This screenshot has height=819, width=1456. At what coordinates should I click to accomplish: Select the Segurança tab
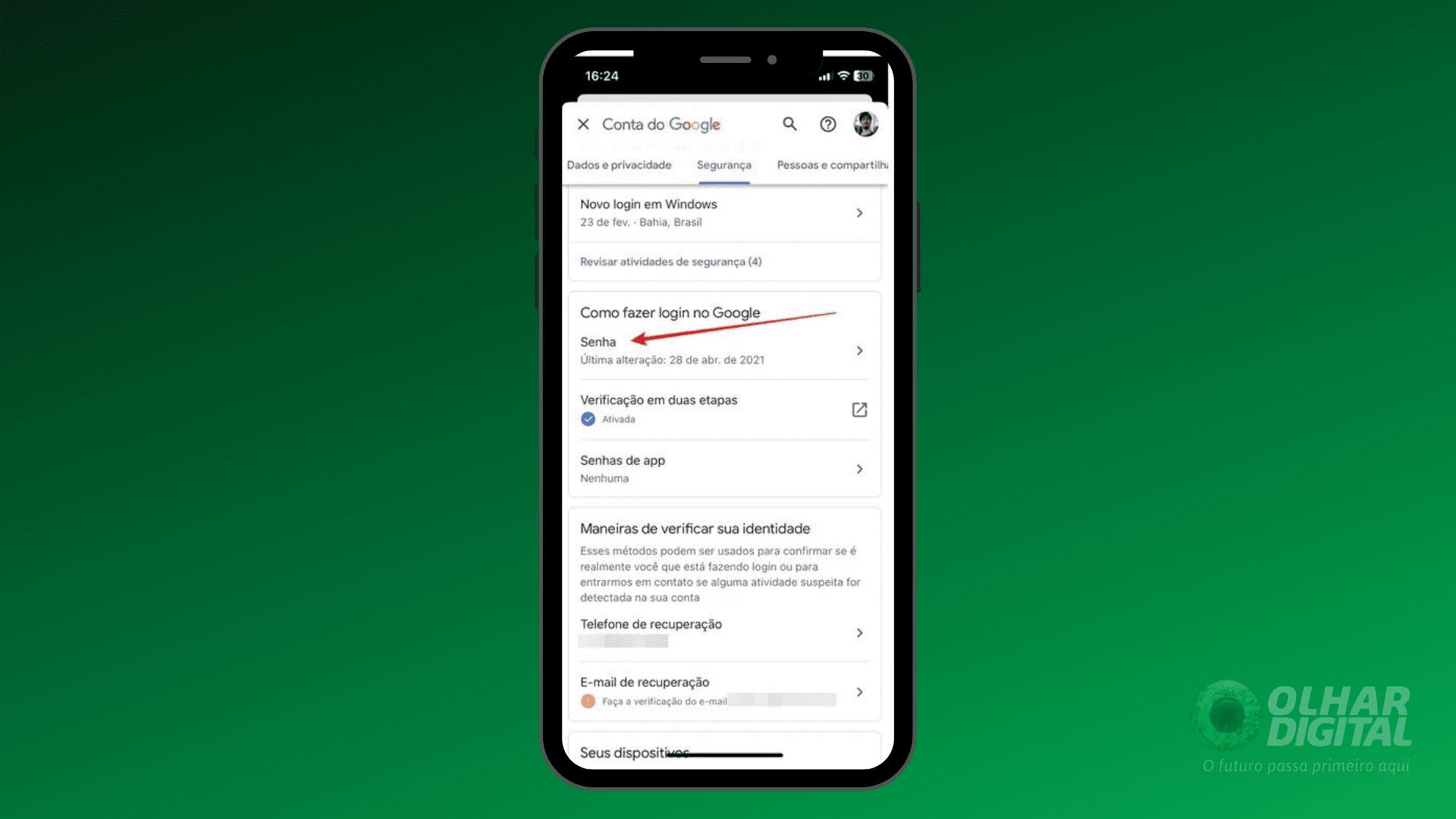click(x=723, y=164)
